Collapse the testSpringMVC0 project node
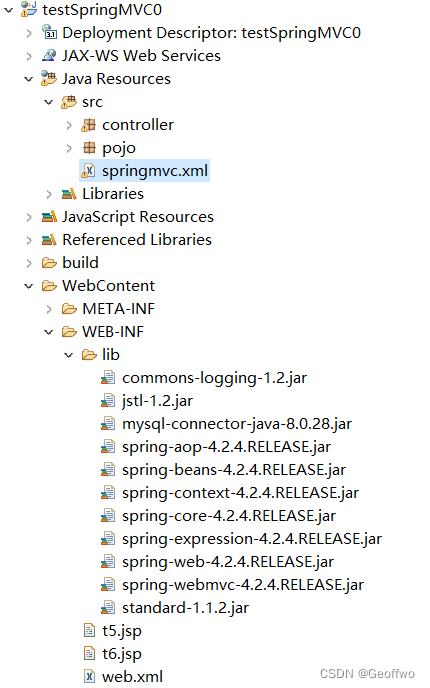The image size is (430, 688). 8,10
